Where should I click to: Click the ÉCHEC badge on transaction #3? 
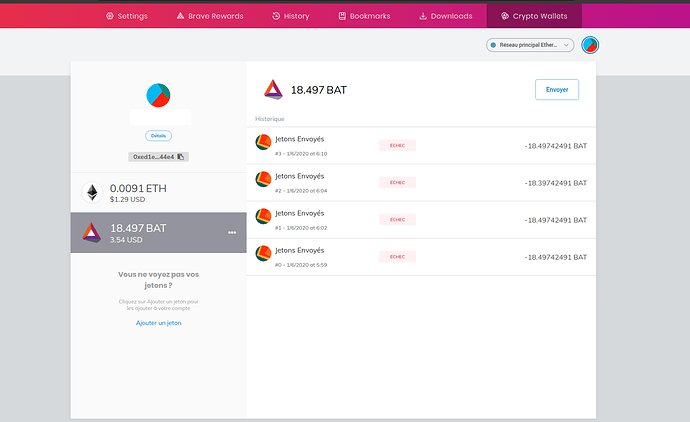(397, 145)
